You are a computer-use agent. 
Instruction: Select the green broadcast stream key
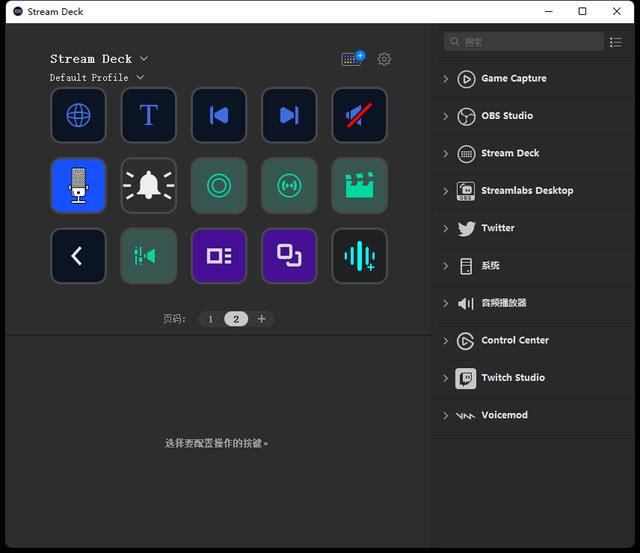[289, 186]
